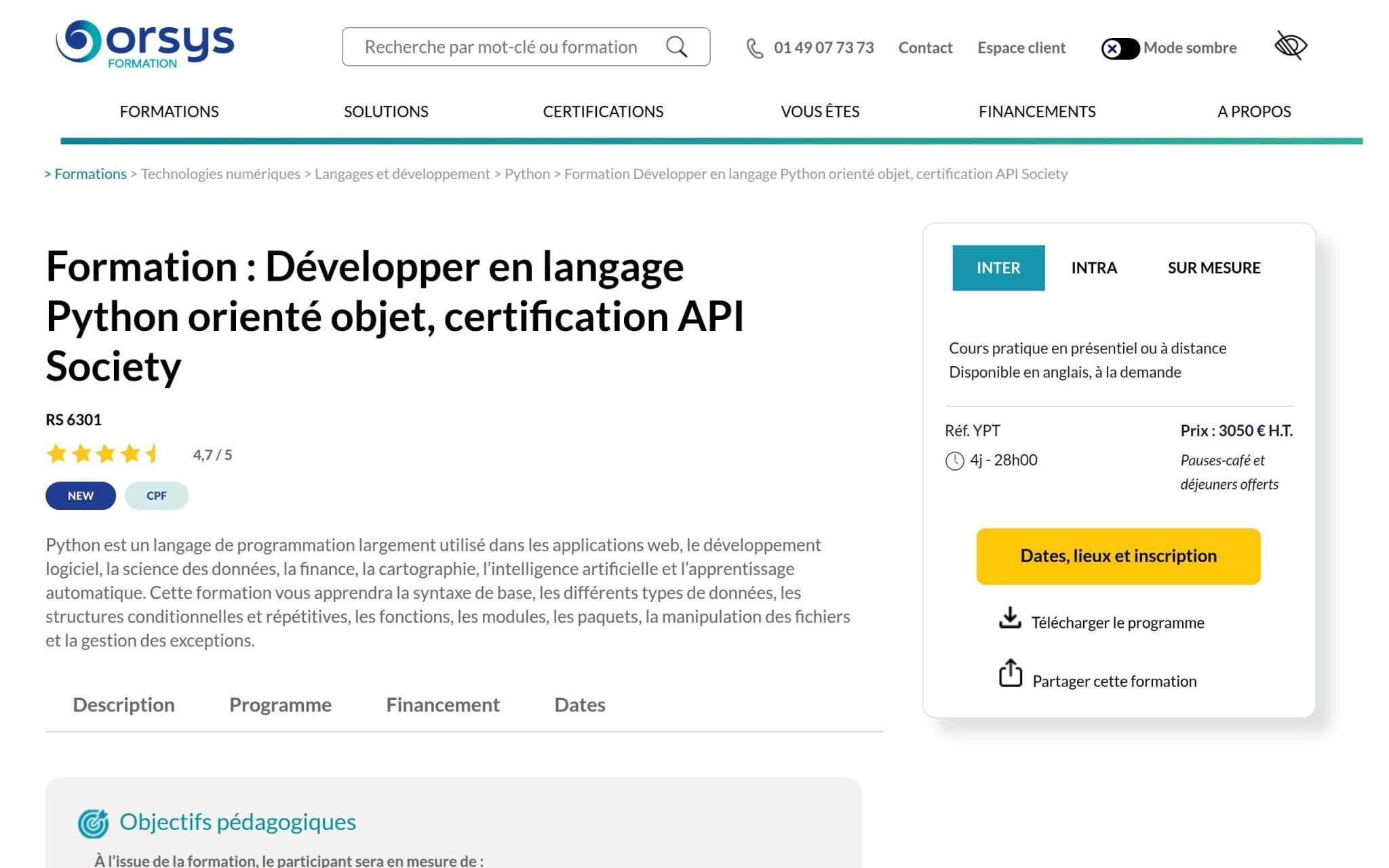Click the Objectifs pédagogiques heading
This screenshot has height=868, width=1389.
[237, 822]
